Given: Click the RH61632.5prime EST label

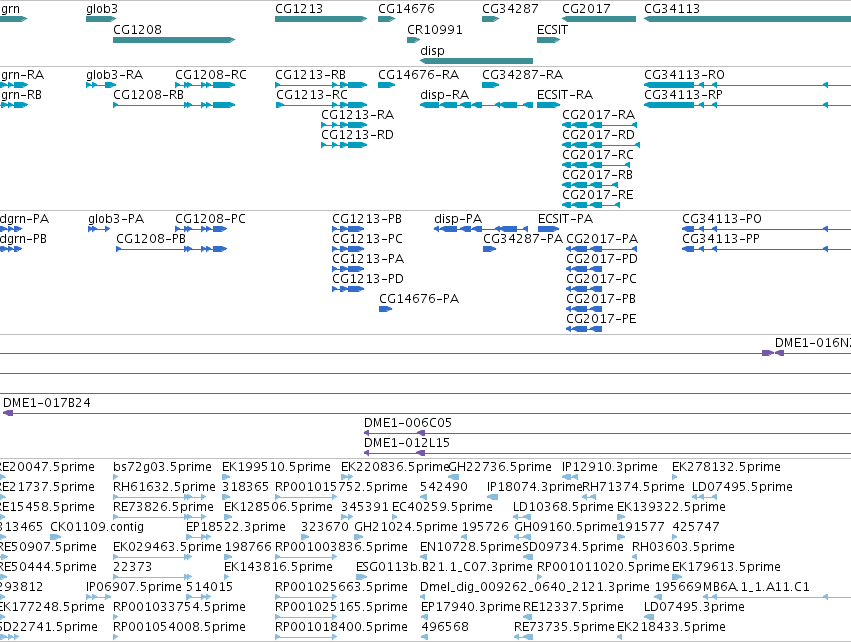Looking at the screenshot, I should pos(164,487).
